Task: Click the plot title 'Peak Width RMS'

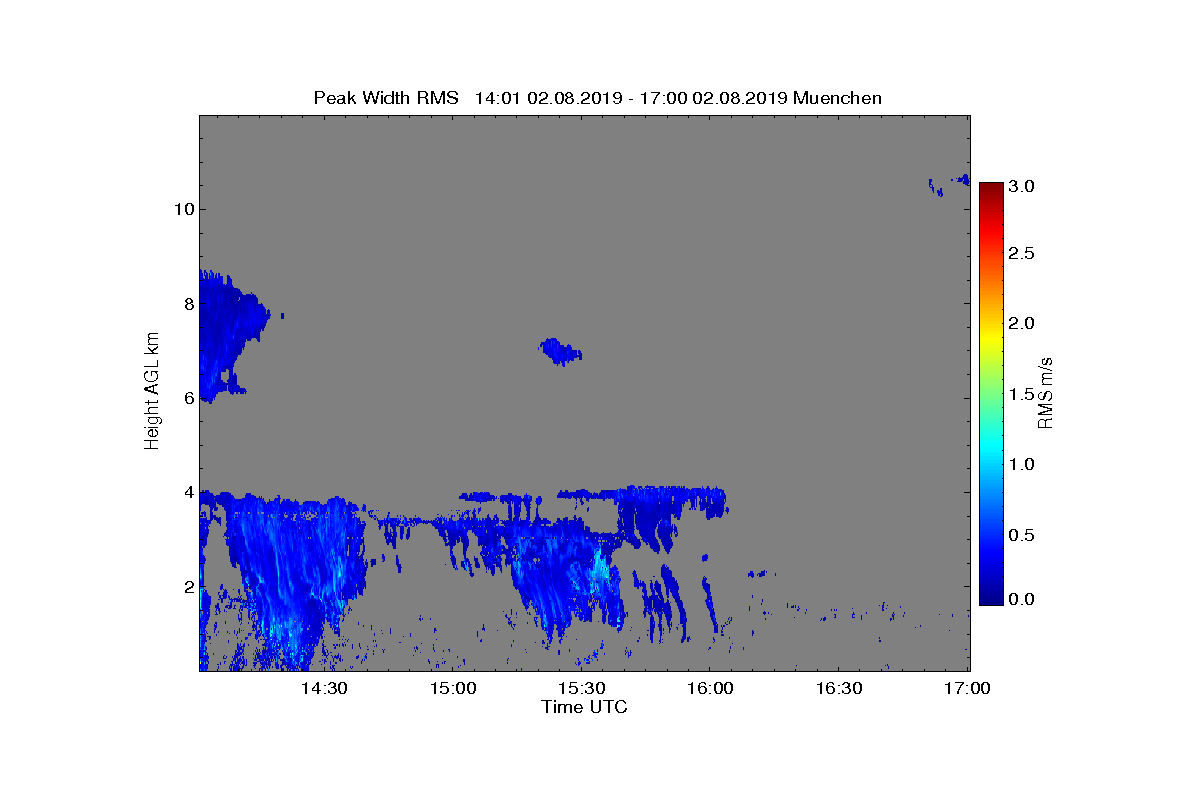Action: 386,98
